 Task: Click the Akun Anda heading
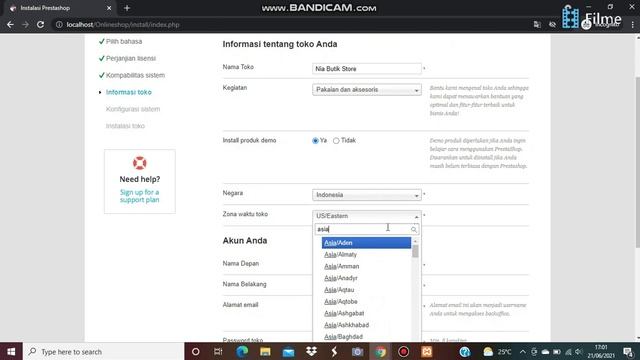[245, 241]
